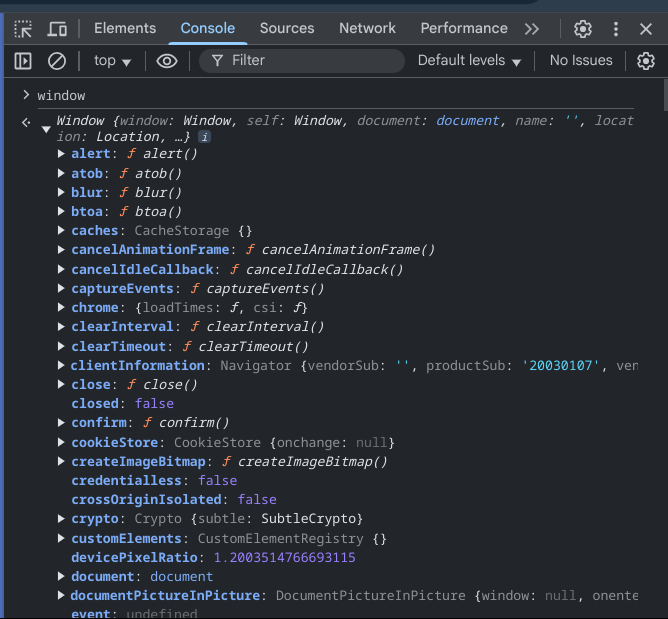Activate the inspect element picker icon
Image resolution: width=668 pixels, height=619 pixels.
(23, 29)
